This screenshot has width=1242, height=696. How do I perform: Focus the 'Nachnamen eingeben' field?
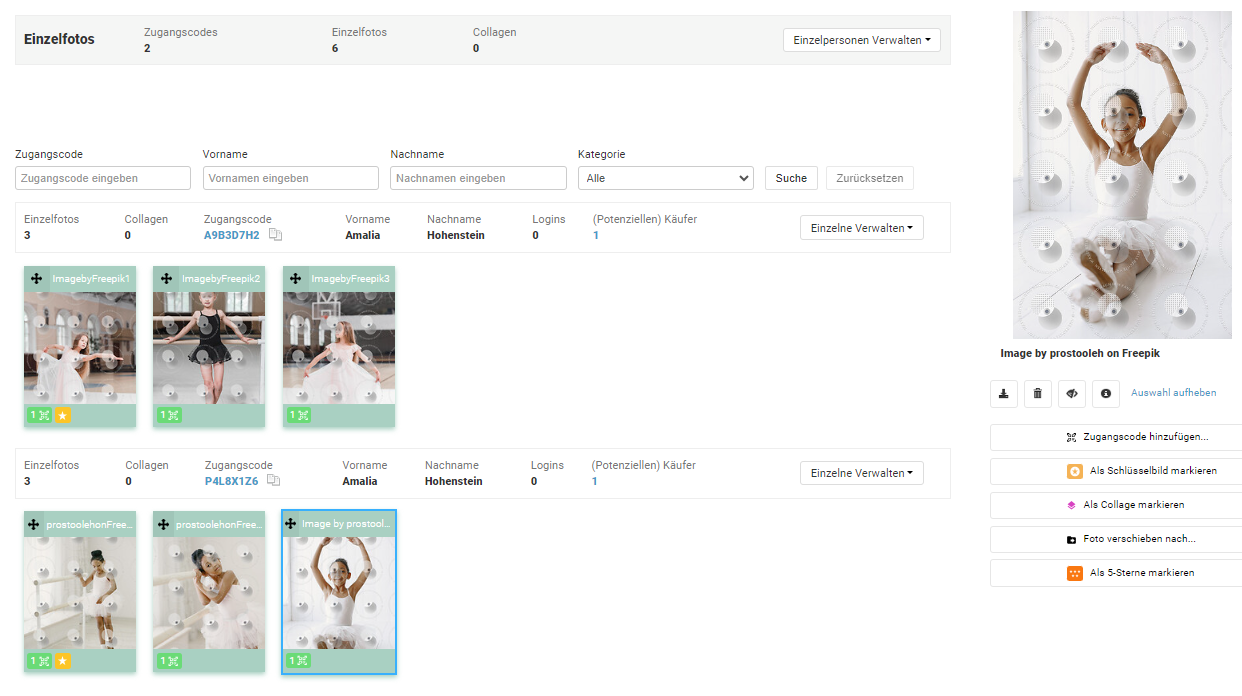(478, 178)
